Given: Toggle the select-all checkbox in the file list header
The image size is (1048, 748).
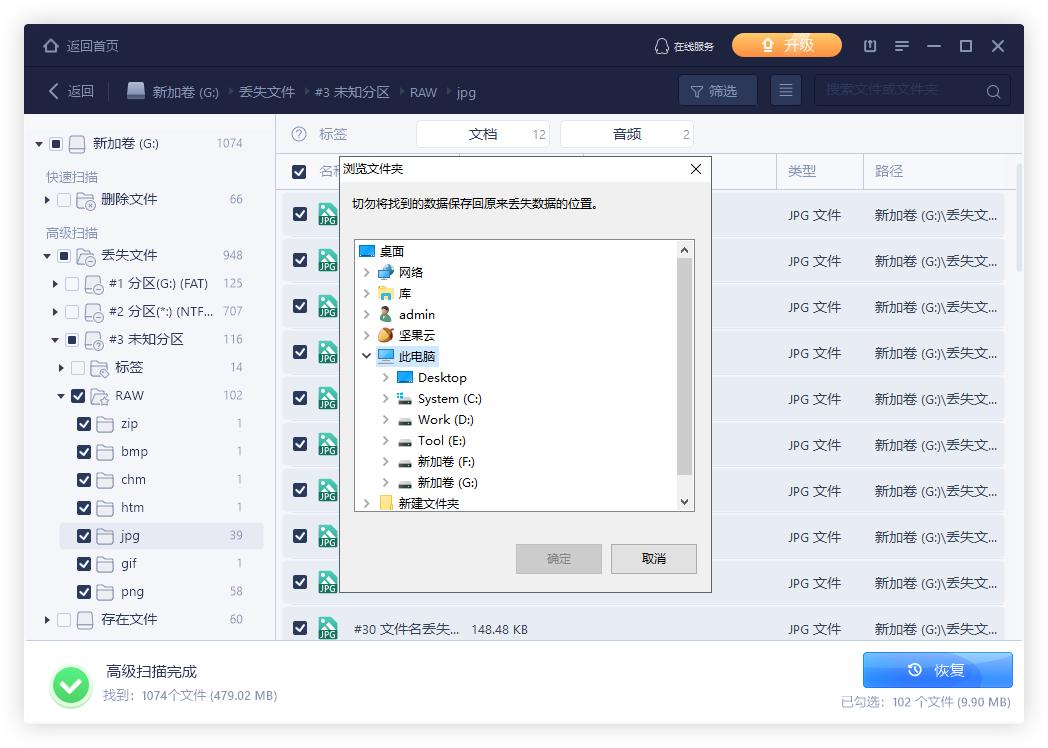Looking at the screenshot, I should coord(298,171).
